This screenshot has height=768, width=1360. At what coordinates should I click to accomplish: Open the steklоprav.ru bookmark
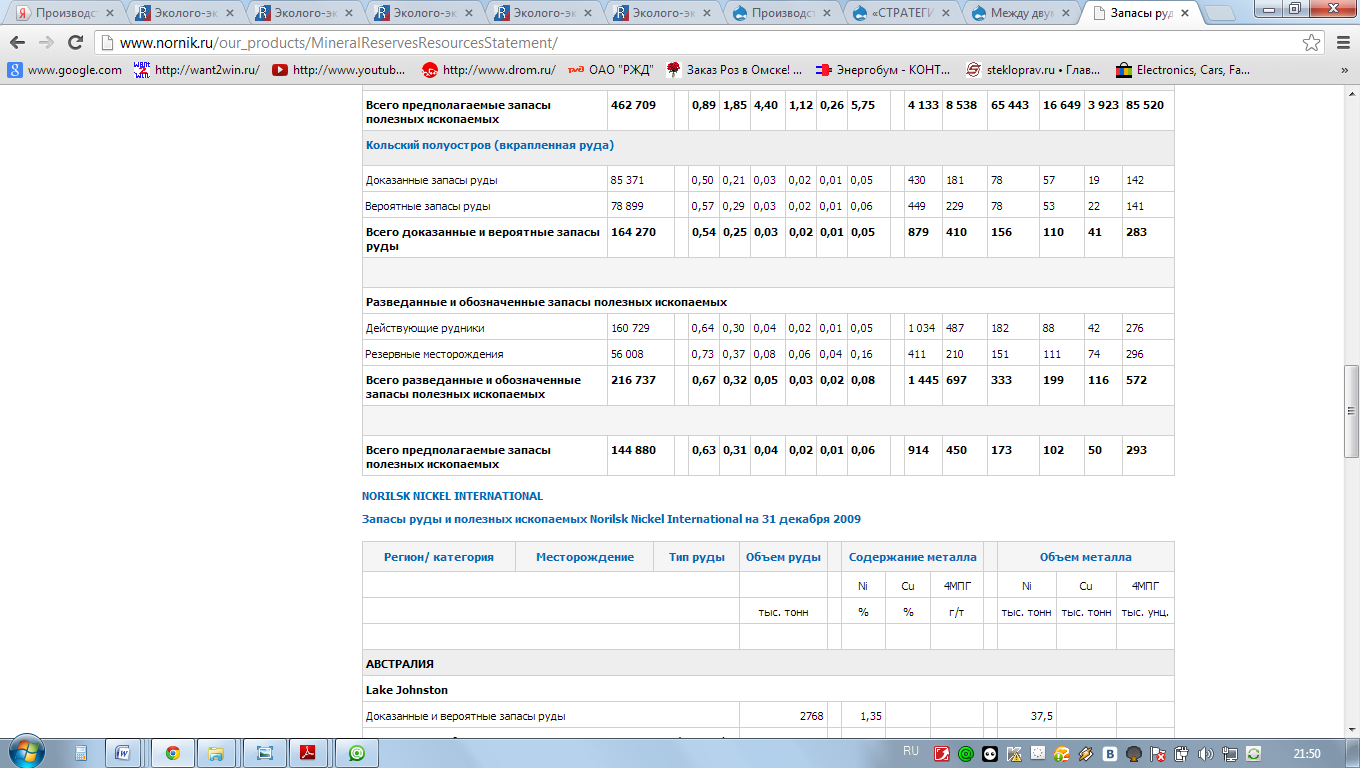coord(1035,70)
